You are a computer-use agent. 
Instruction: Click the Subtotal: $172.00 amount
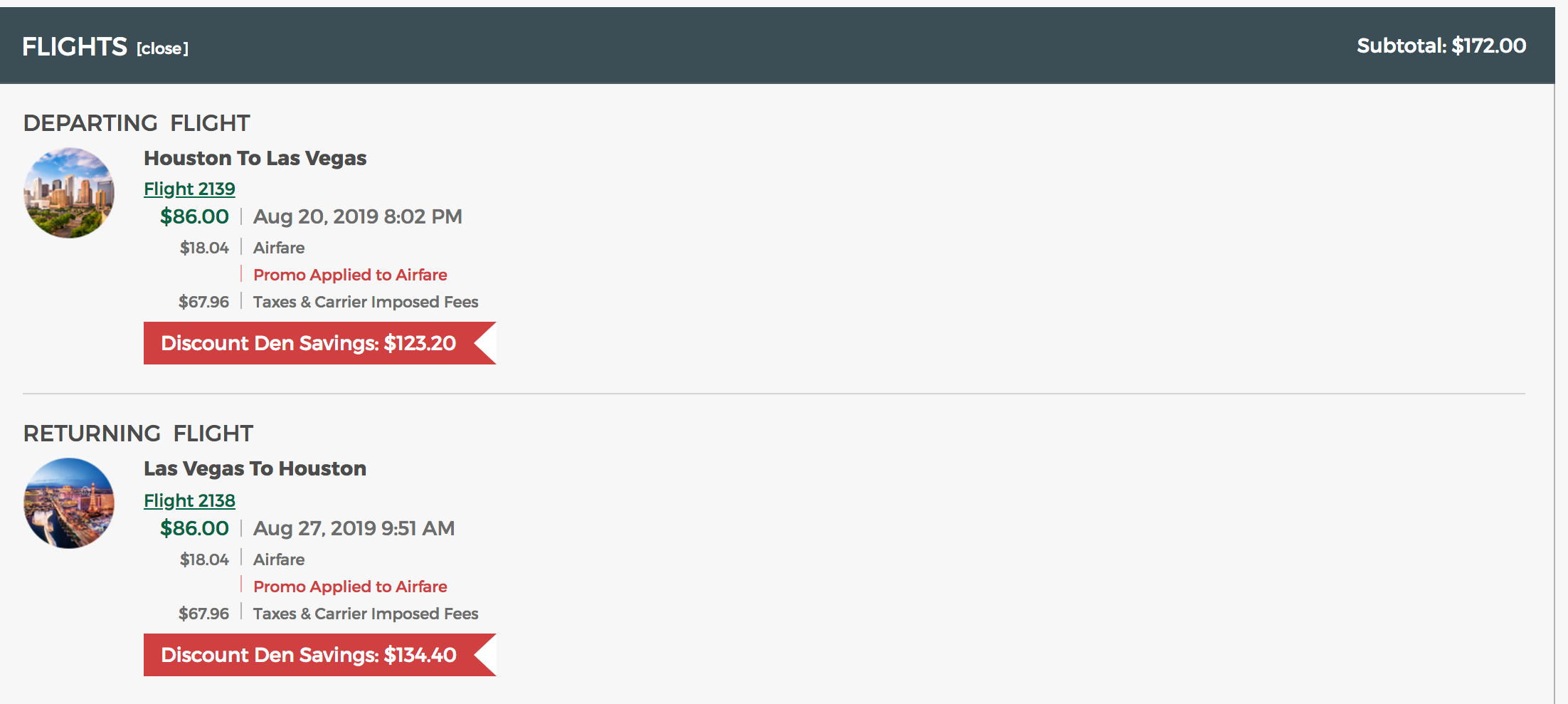(x=1441, y=46)
